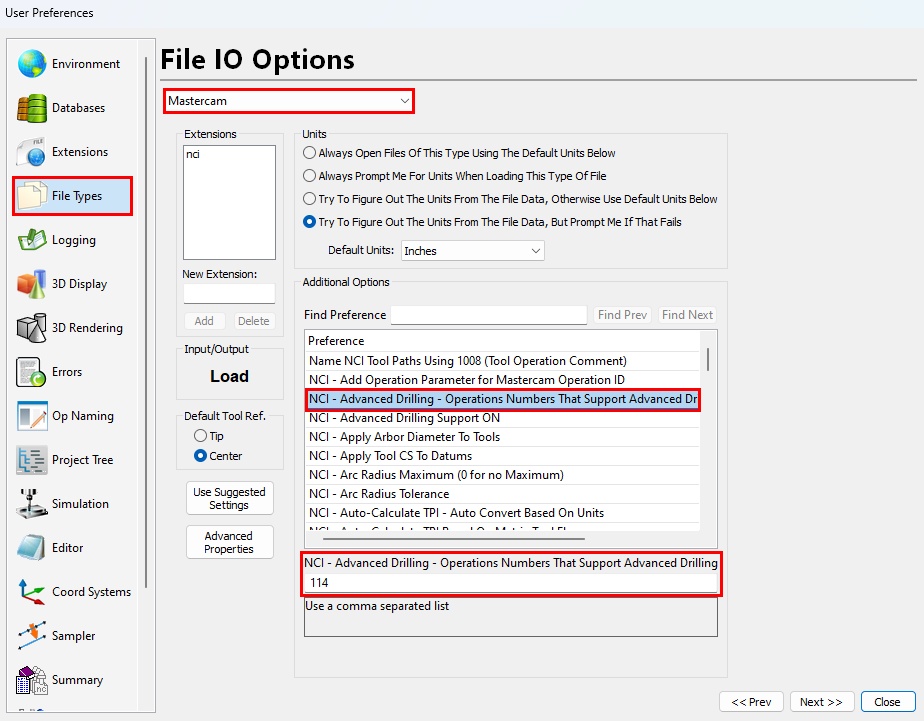Select the Errors document icon

coord(32,372)
